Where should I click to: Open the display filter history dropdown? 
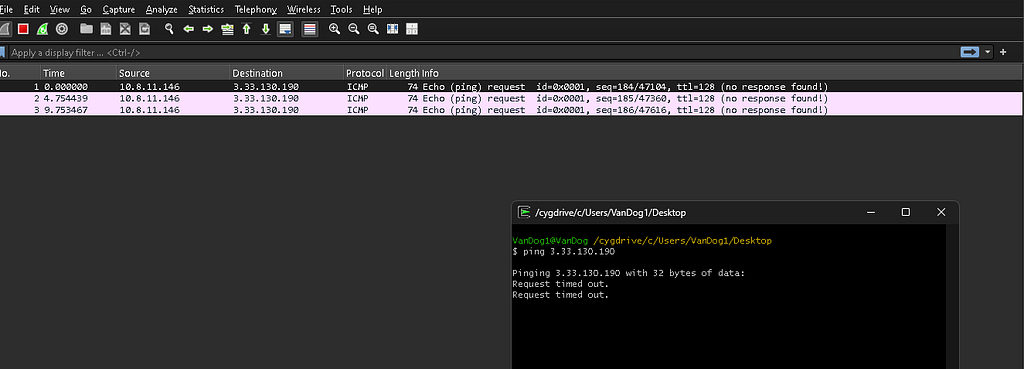coord(987,52)
